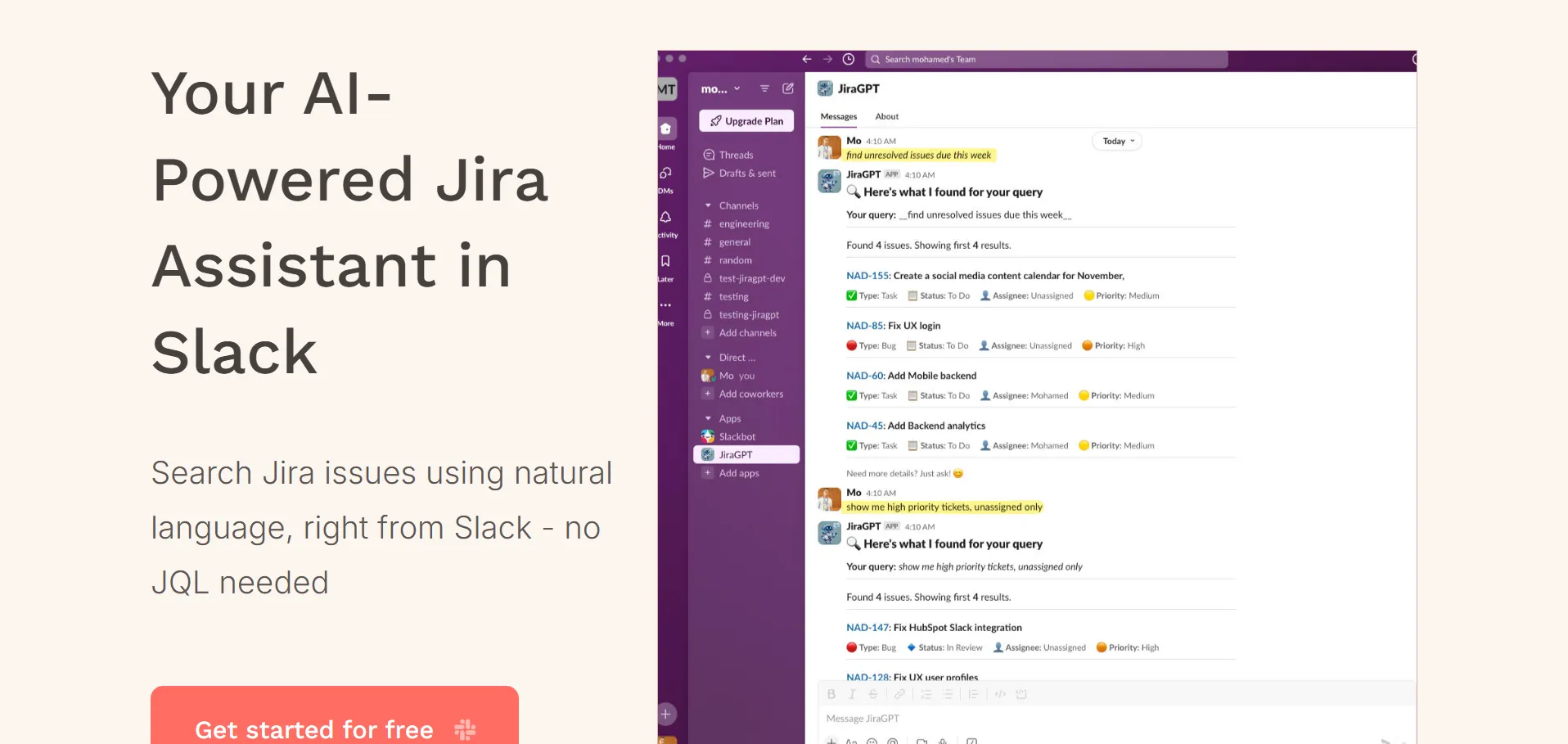Open the Today date dropdown

[x=1117, y=141]
